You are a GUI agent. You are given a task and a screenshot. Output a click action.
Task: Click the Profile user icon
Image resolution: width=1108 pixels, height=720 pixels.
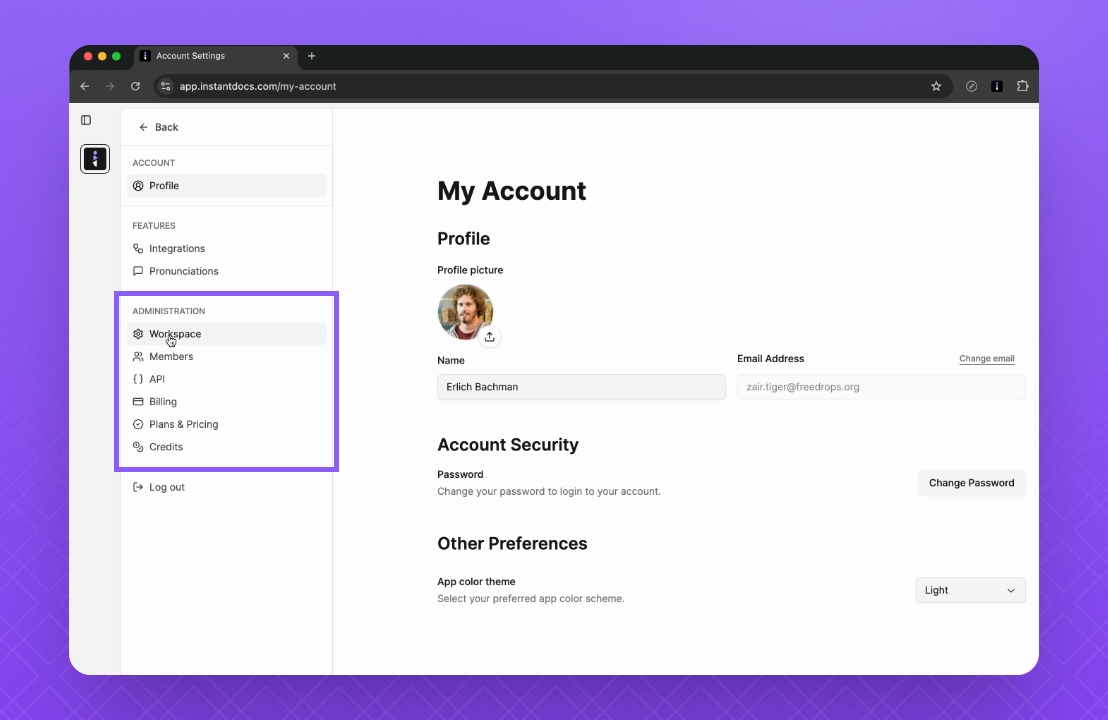pos(138,186)
